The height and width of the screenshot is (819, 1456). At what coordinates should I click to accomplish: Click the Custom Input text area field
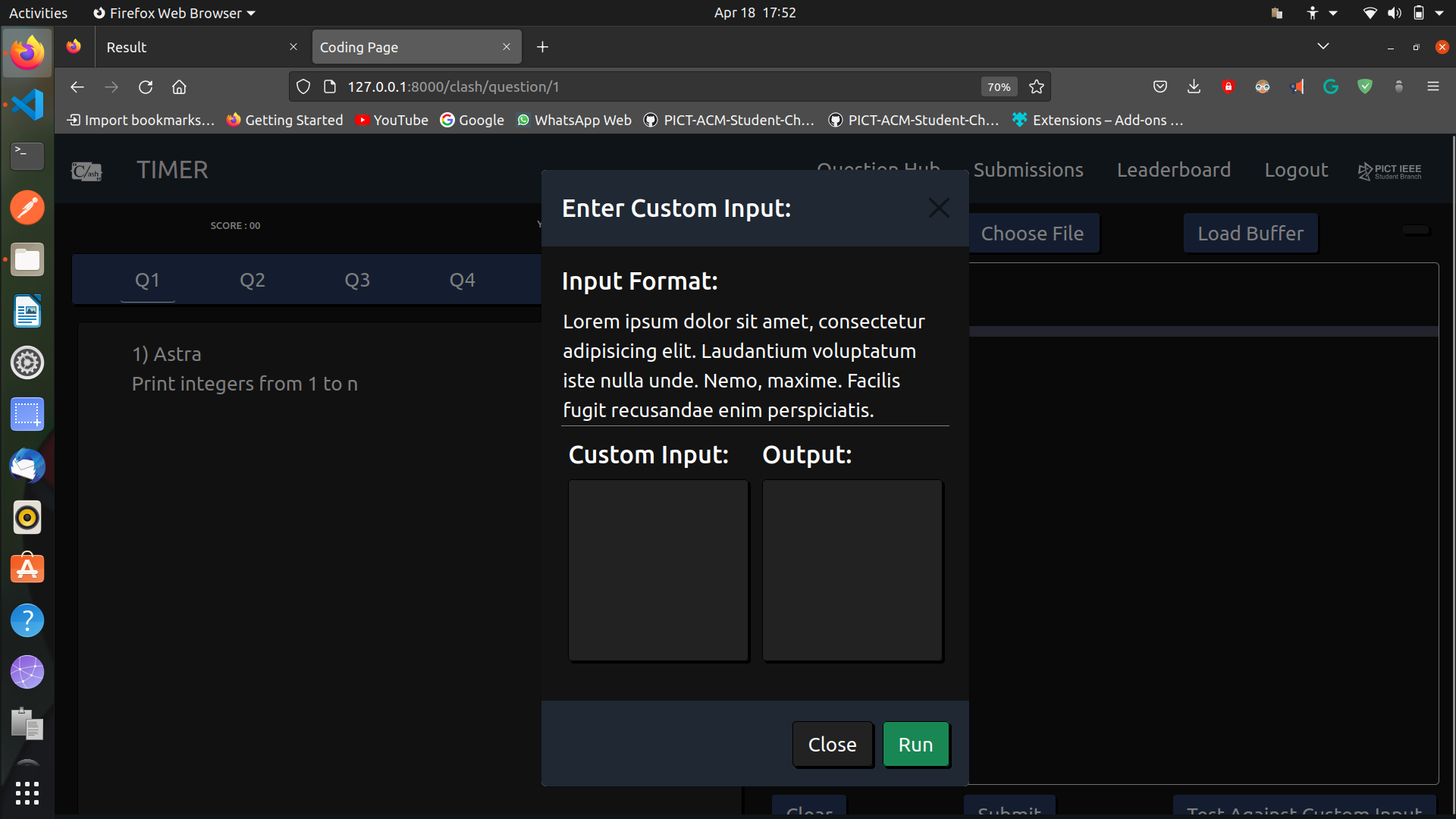658,570
